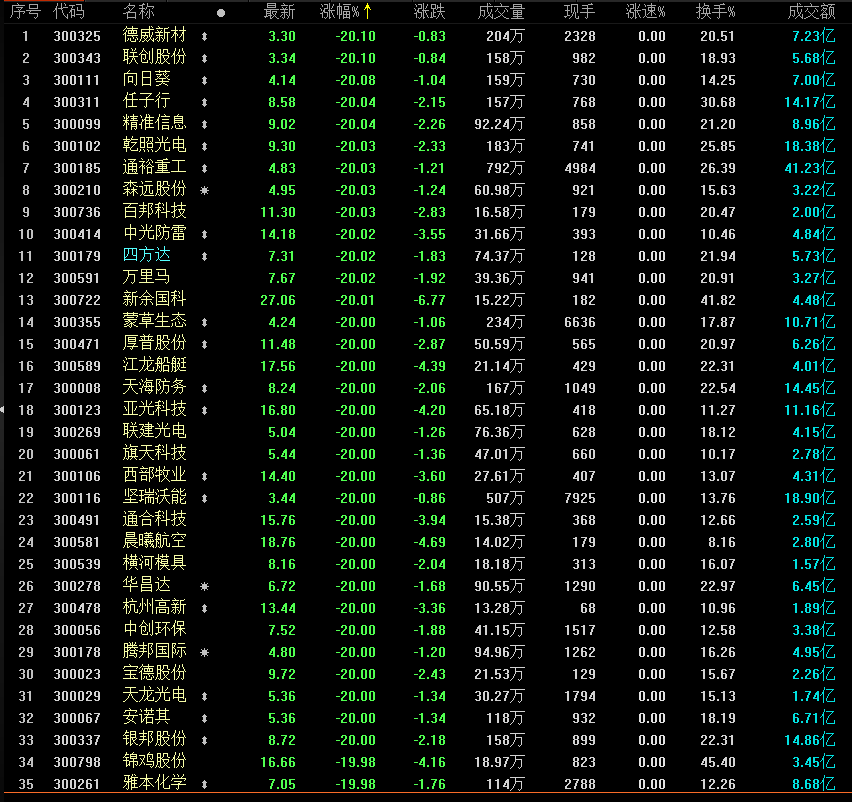Viewport: 852px width, 802px height.
Task: Click the 成交额 column header
Action: [x=811, y=12]
